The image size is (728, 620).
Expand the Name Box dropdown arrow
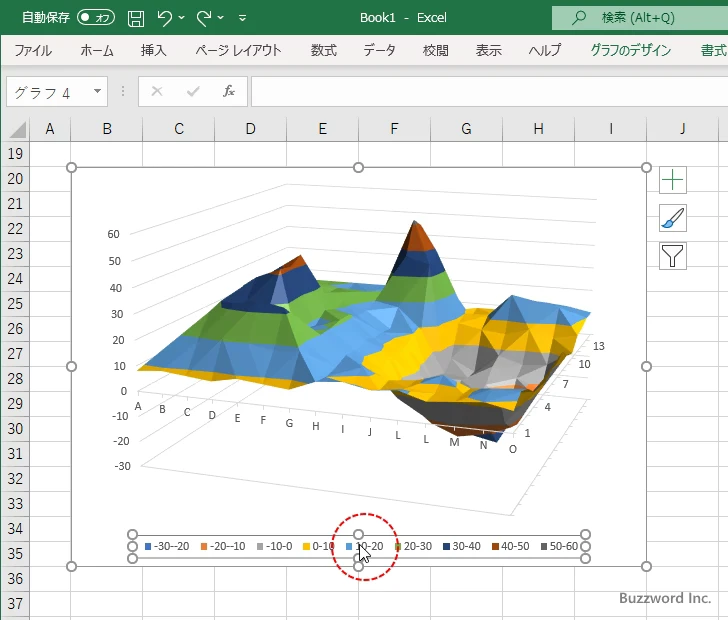click(98, 91)
